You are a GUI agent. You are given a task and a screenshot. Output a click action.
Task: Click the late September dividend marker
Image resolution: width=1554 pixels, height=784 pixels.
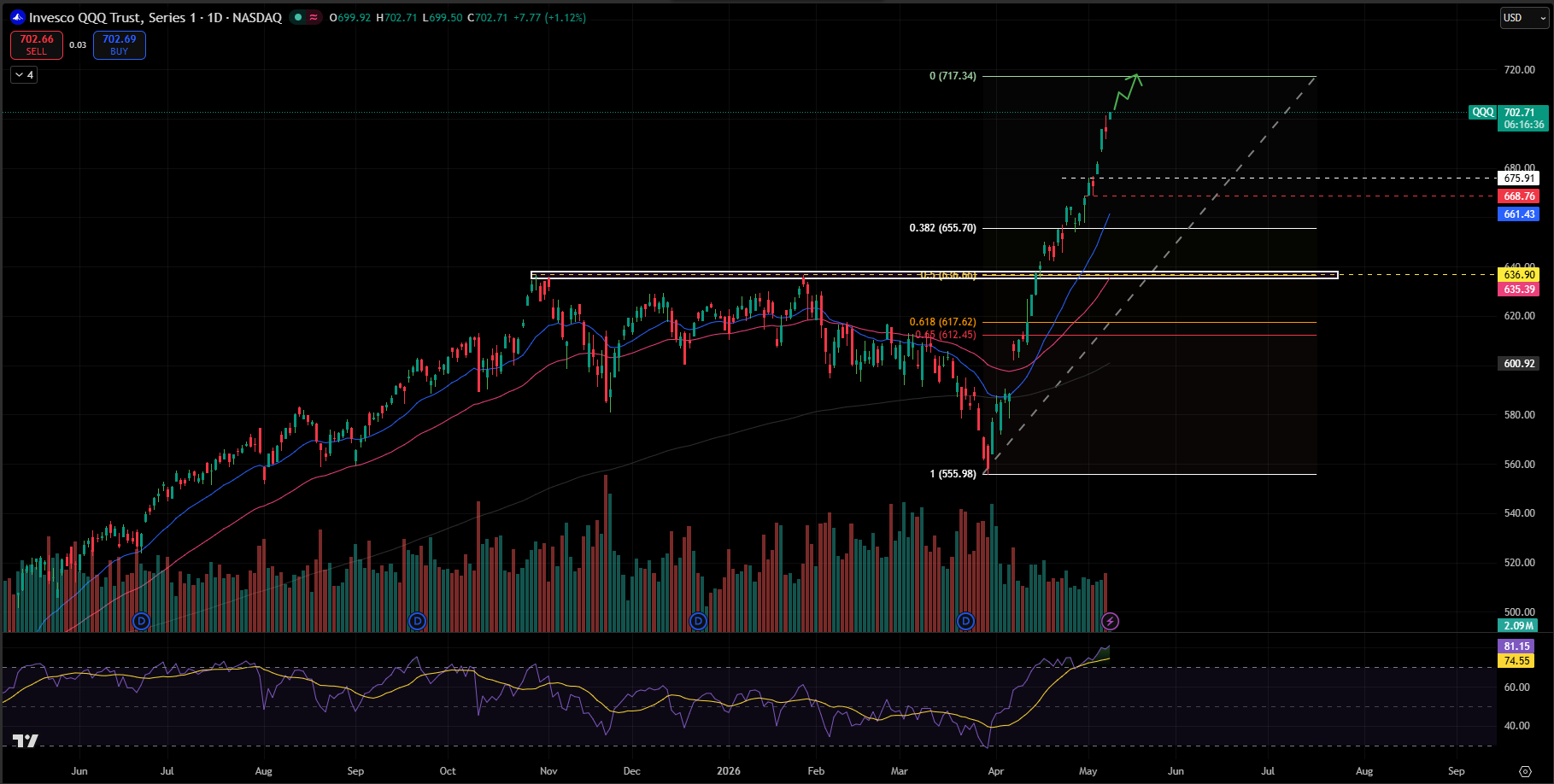[x=417, y=621]
